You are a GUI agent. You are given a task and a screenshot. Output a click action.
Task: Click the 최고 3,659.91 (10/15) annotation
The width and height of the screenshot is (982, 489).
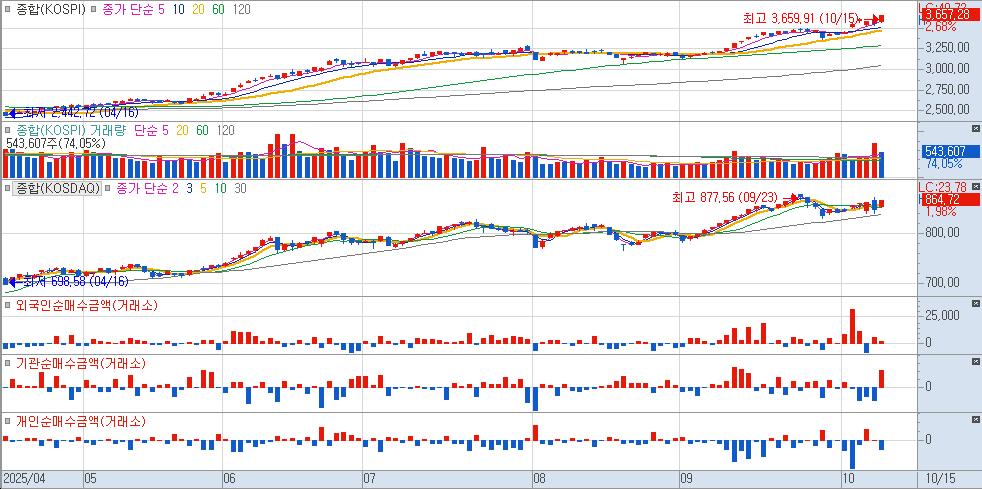click(800, 19)
